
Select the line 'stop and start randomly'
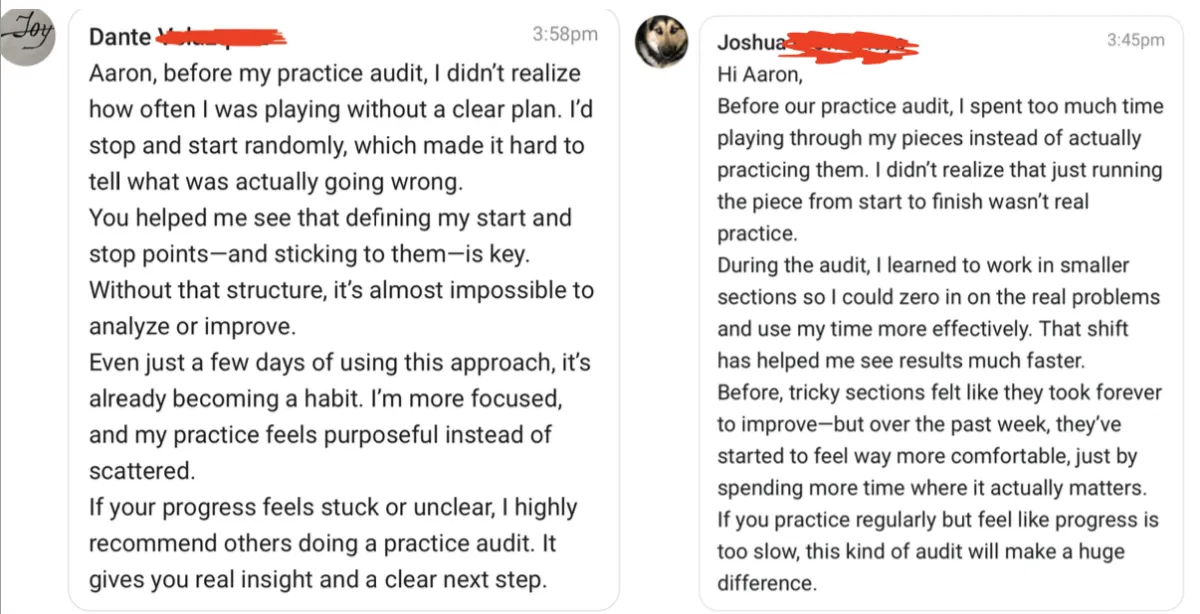[x=212, y=145]
